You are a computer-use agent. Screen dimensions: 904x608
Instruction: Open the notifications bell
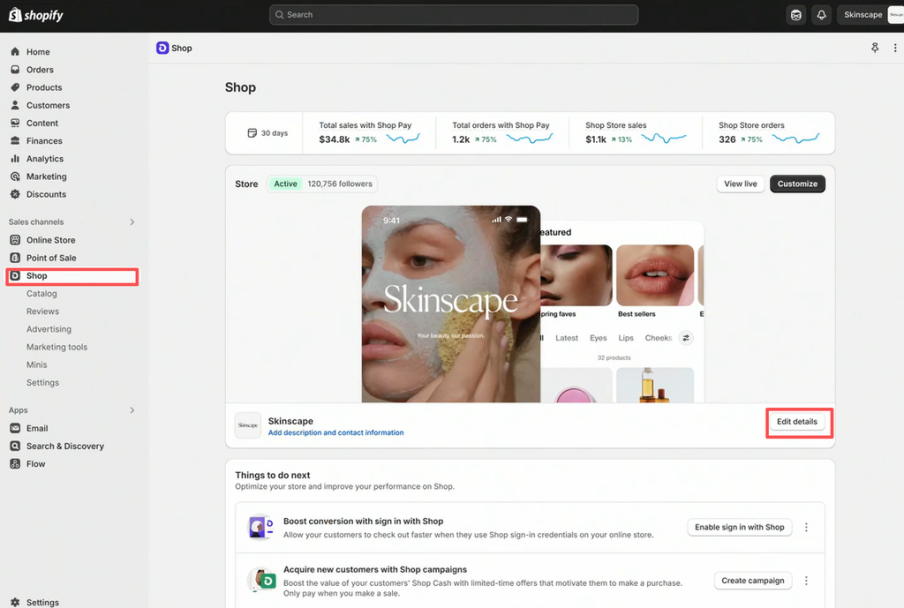pos(820,14)
